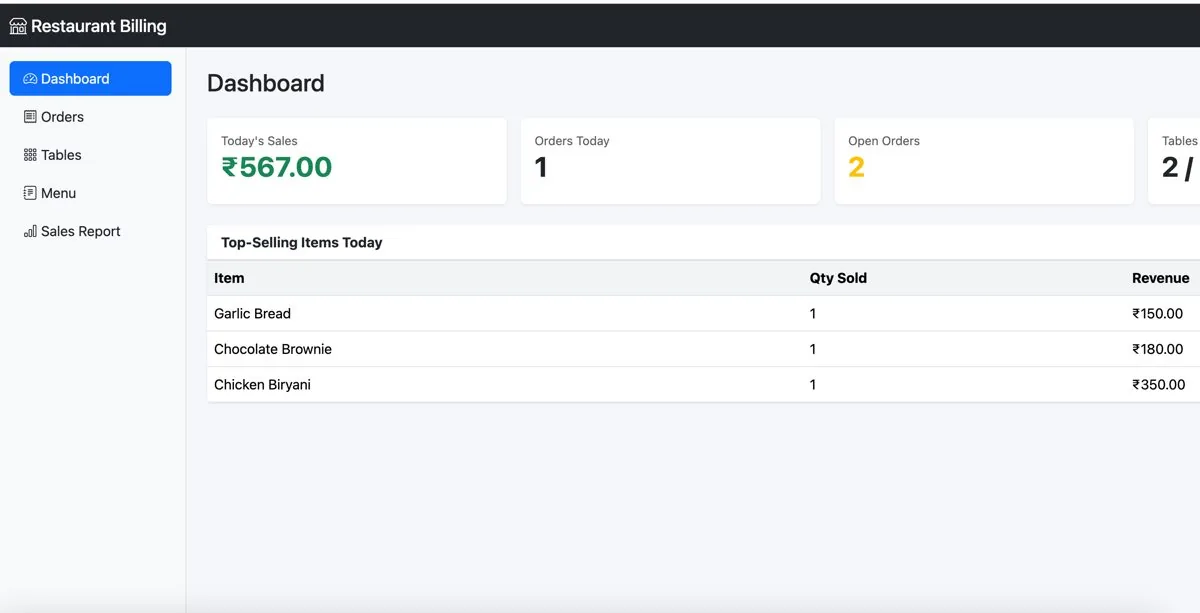The image size is (1200, 613).
Task: Click the Tables grid icon in sidebar
Action: point(30,155)
